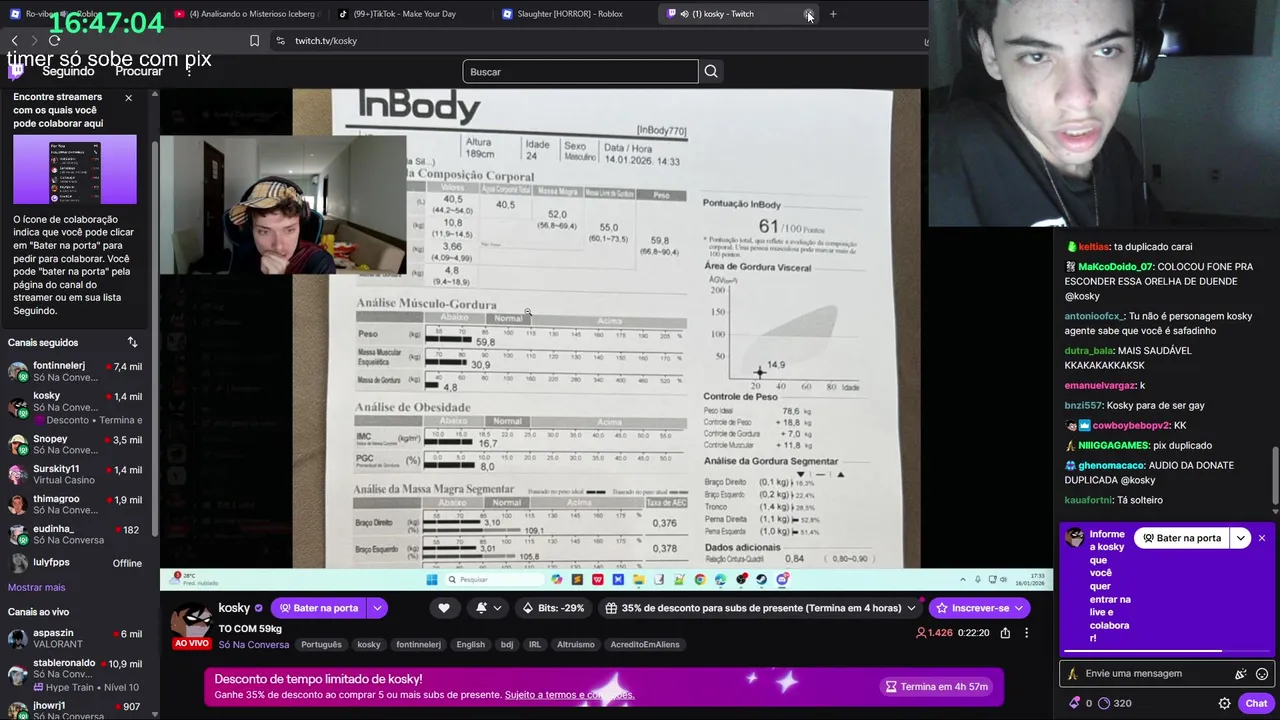1280x720 pixels.
Task: Click viewer count 1.426
Action: [x=934, y=633]
